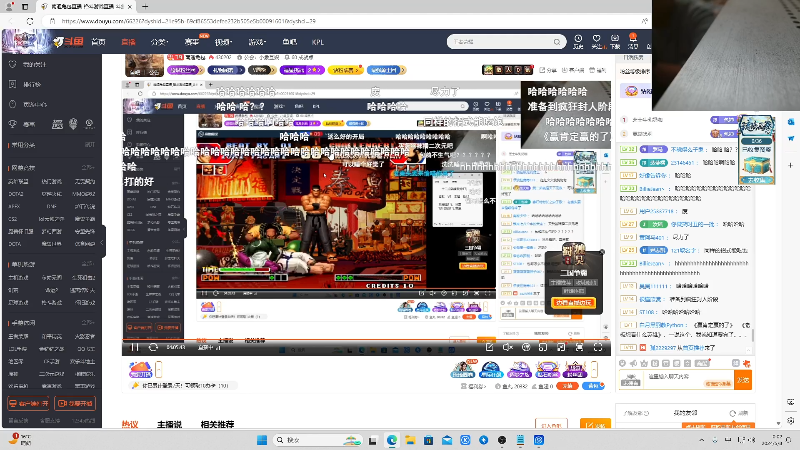Screen dimensions: 800x450
Task: Open Mail app from taskbar
Action: [447, 440]
